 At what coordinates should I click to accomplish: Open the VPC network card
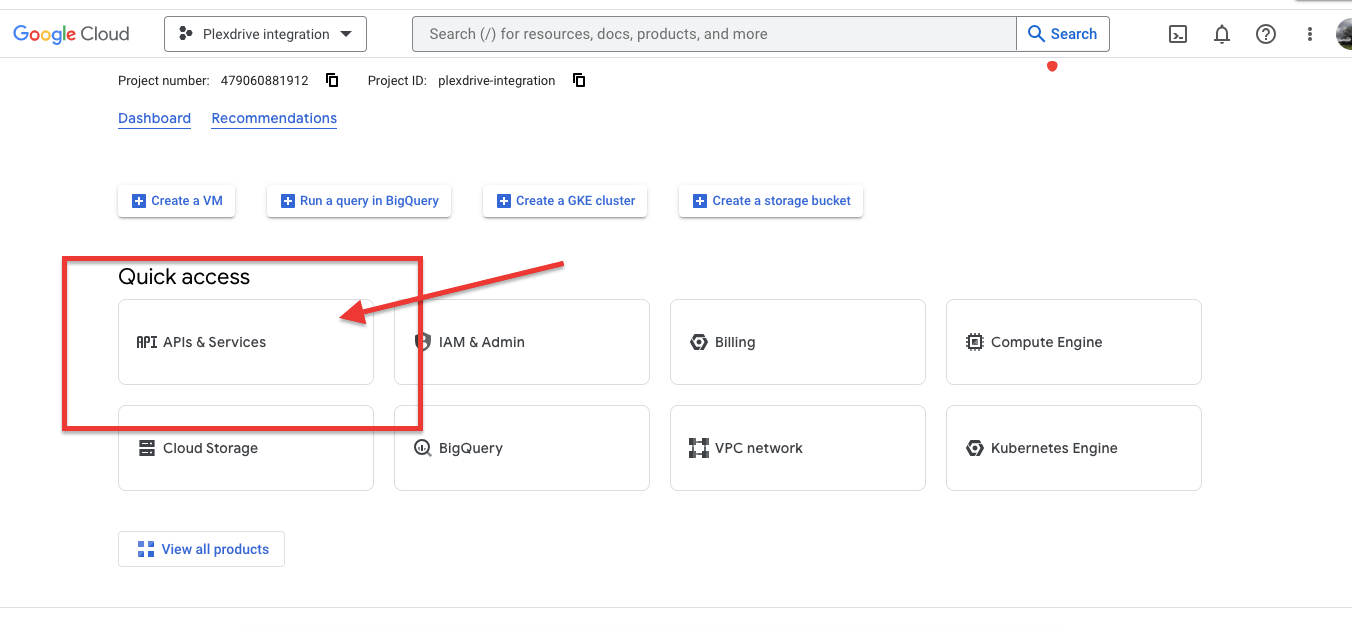[x=798, y=448]
